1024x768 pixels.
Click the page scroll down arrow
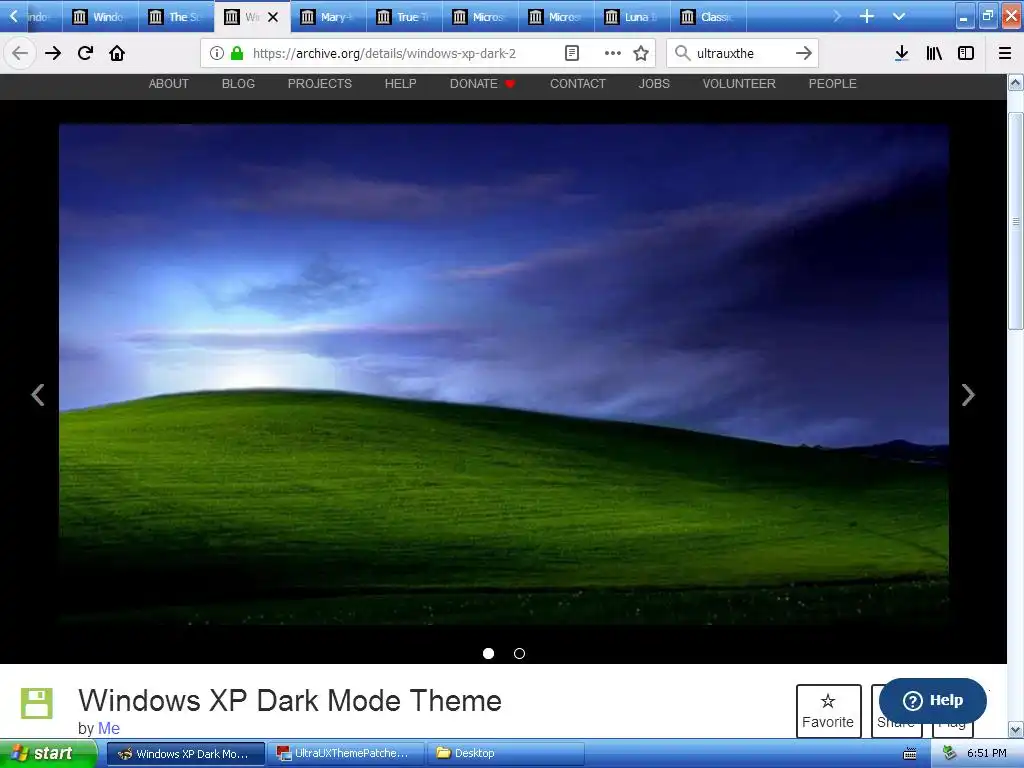(1016, 729)
